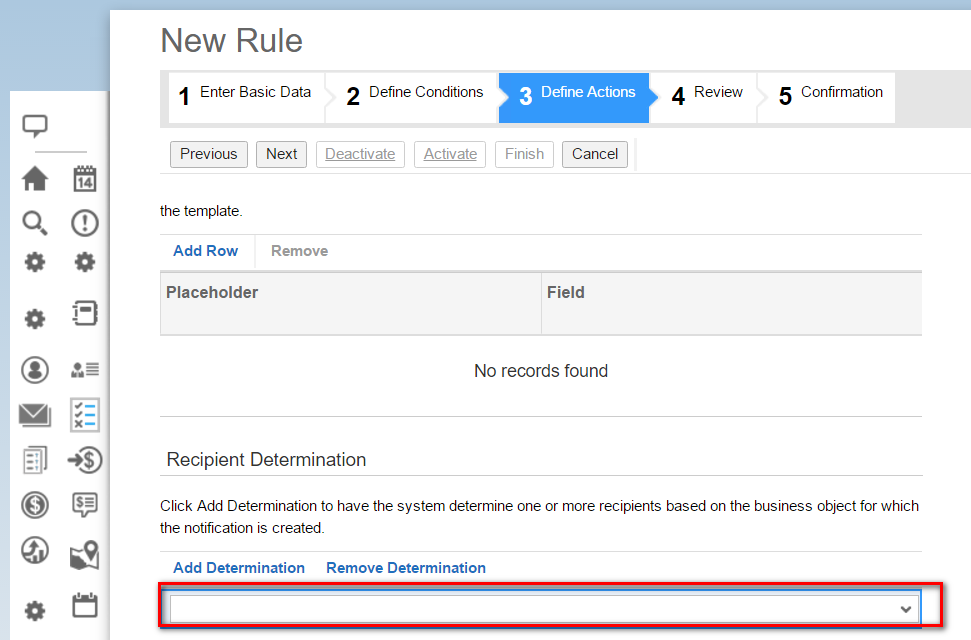This screenshot has width=971, height=640.
Task: Open the people list icon
Action: (85, 370)
